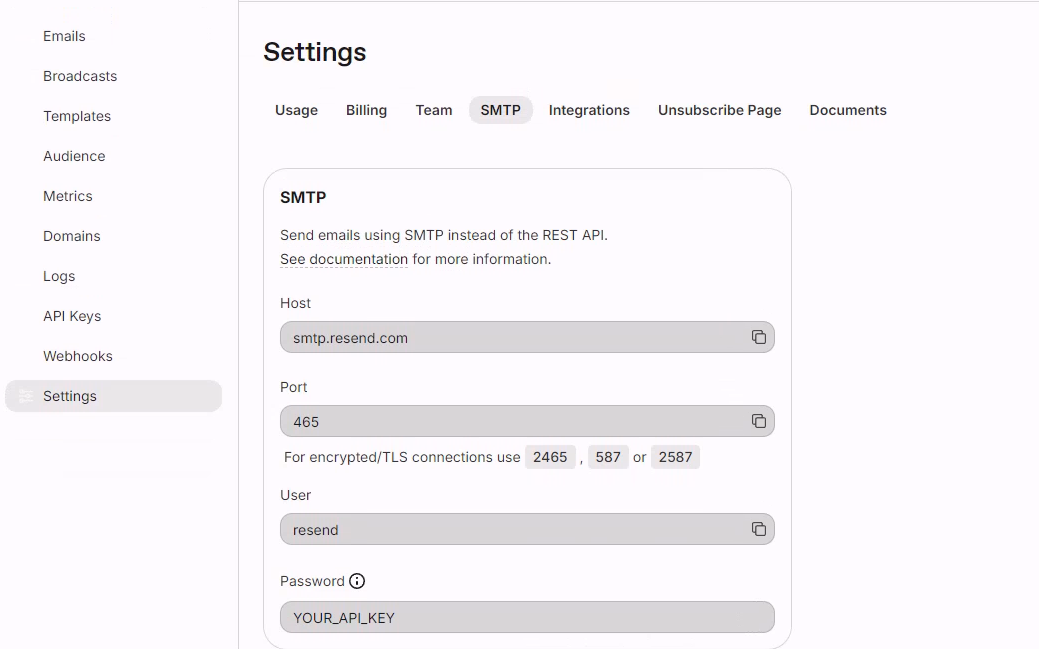Open Broadcasts from the sidebar
Viewport: 1039px width, 649px height.
(x=80, y=76)
